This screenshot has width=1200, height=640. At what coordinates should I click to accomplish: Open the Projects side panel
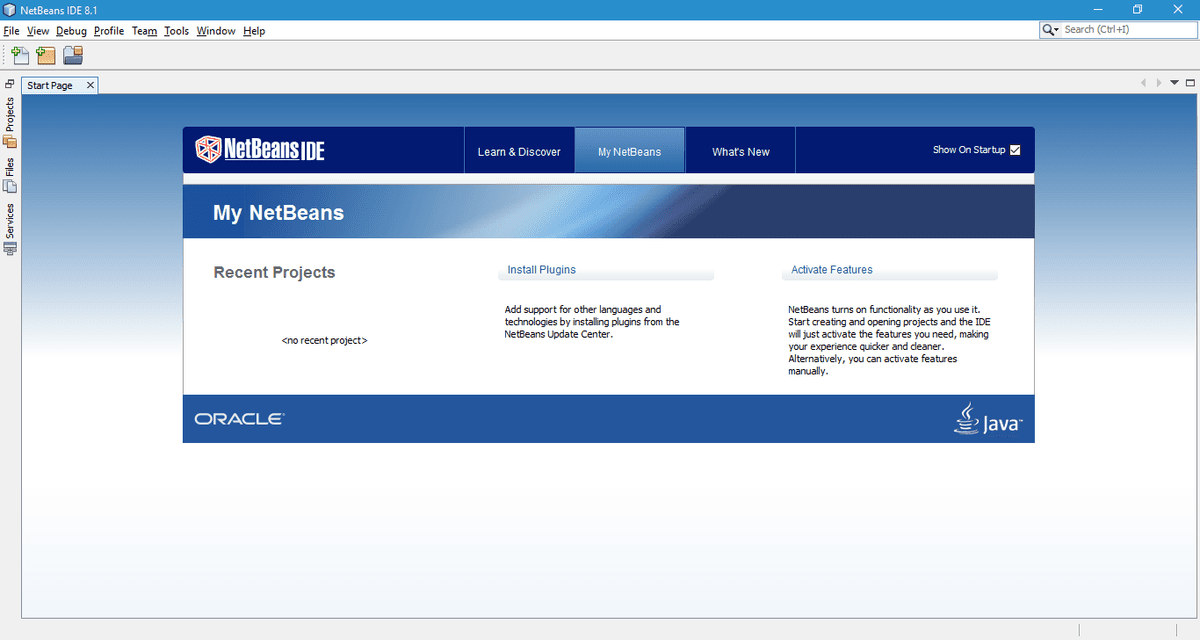(x=10, y=122)
